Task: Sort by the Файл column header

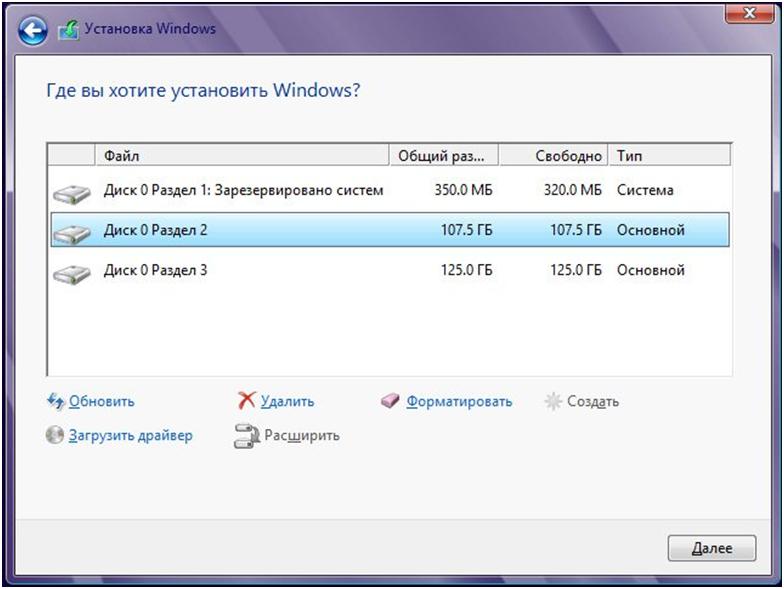Action: pyautogui.click(x=242, y=156)
